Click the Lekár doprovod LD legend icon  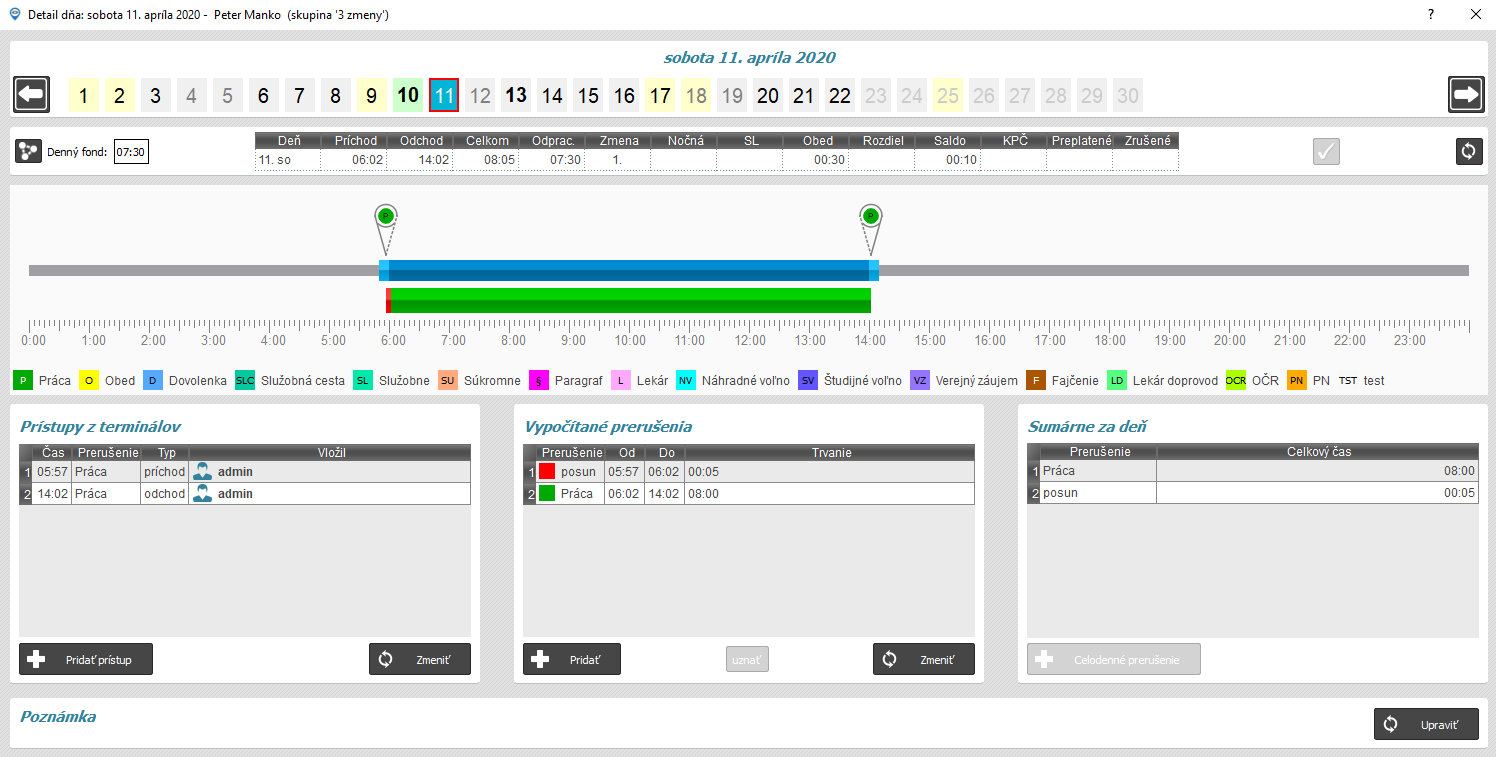click(x=1117, y=380)
